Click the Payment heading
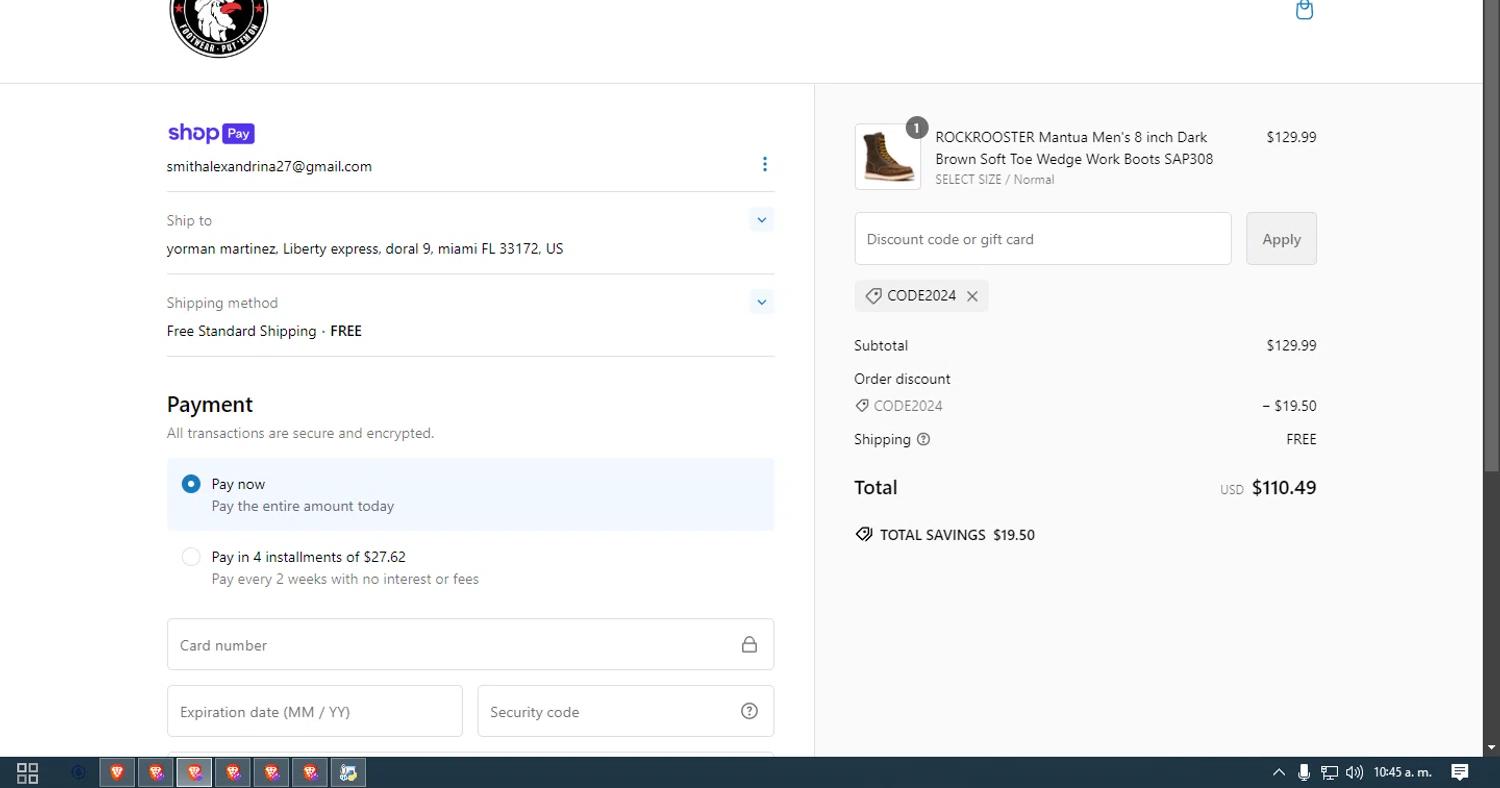The width and height of the screenshot is (1500, 788). pyautogui.click(x=210, y=404)
